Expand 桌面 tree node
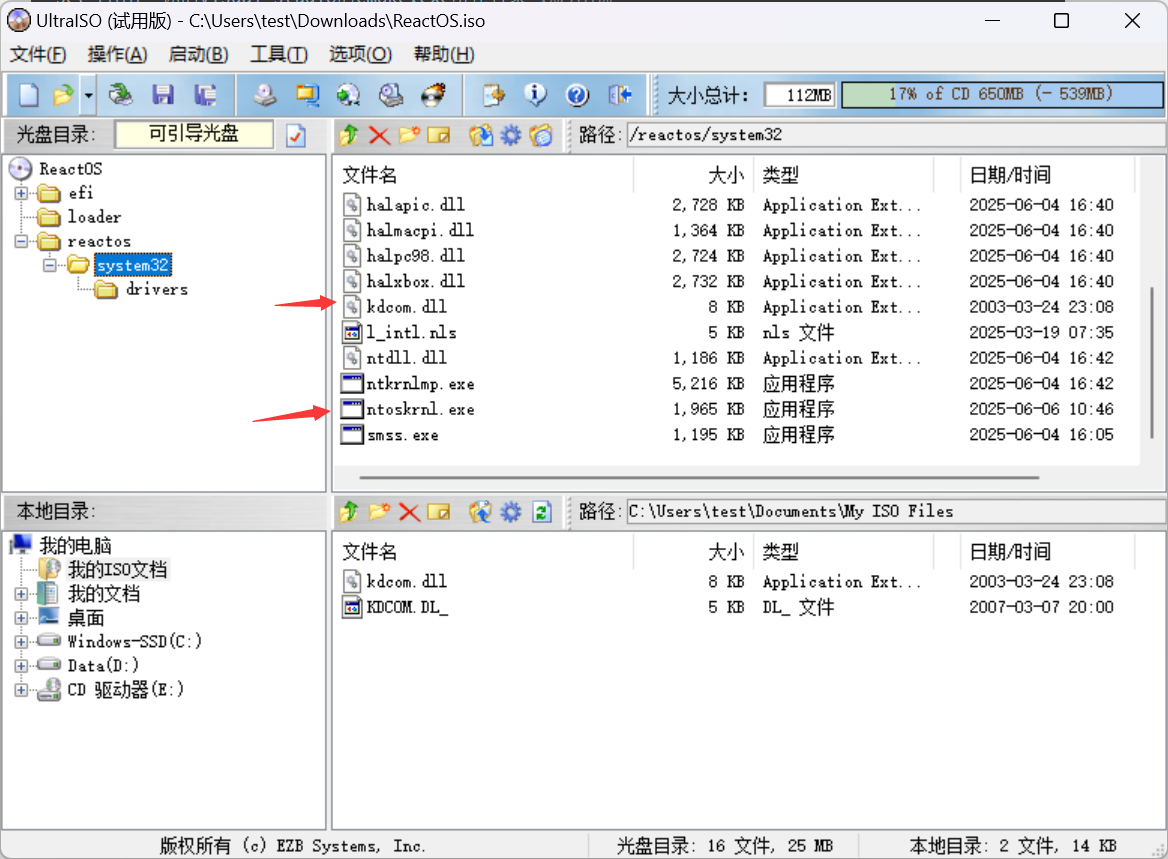 (21, 618)
